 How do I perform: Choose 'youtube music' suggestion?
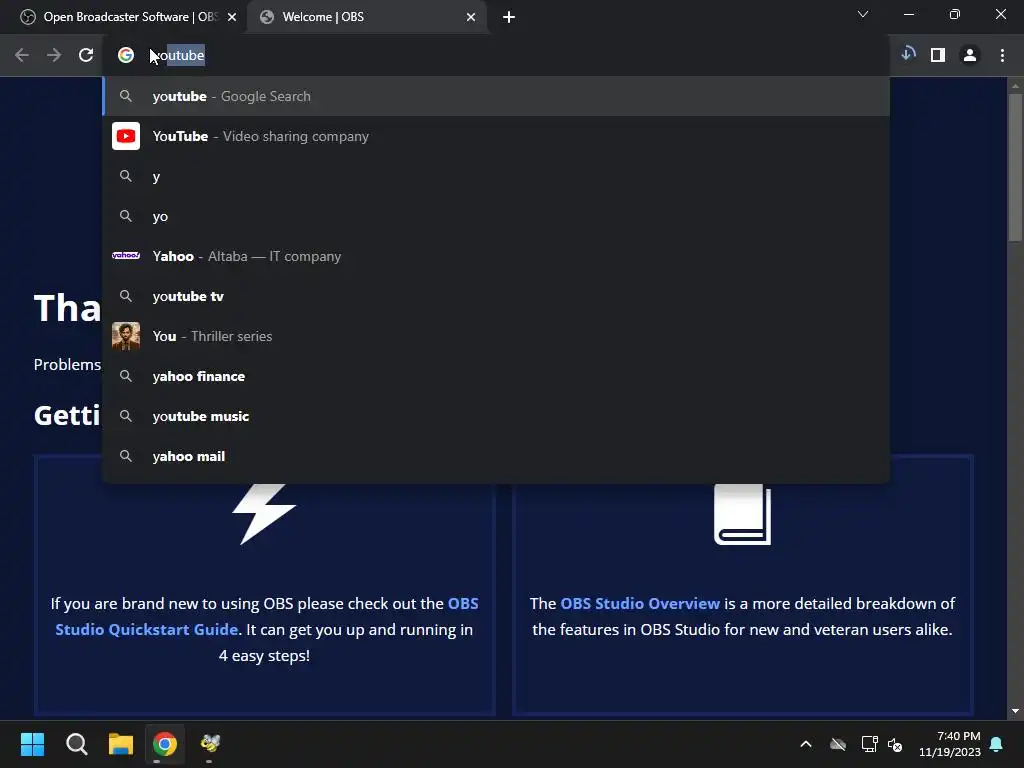tap(496, 416)
